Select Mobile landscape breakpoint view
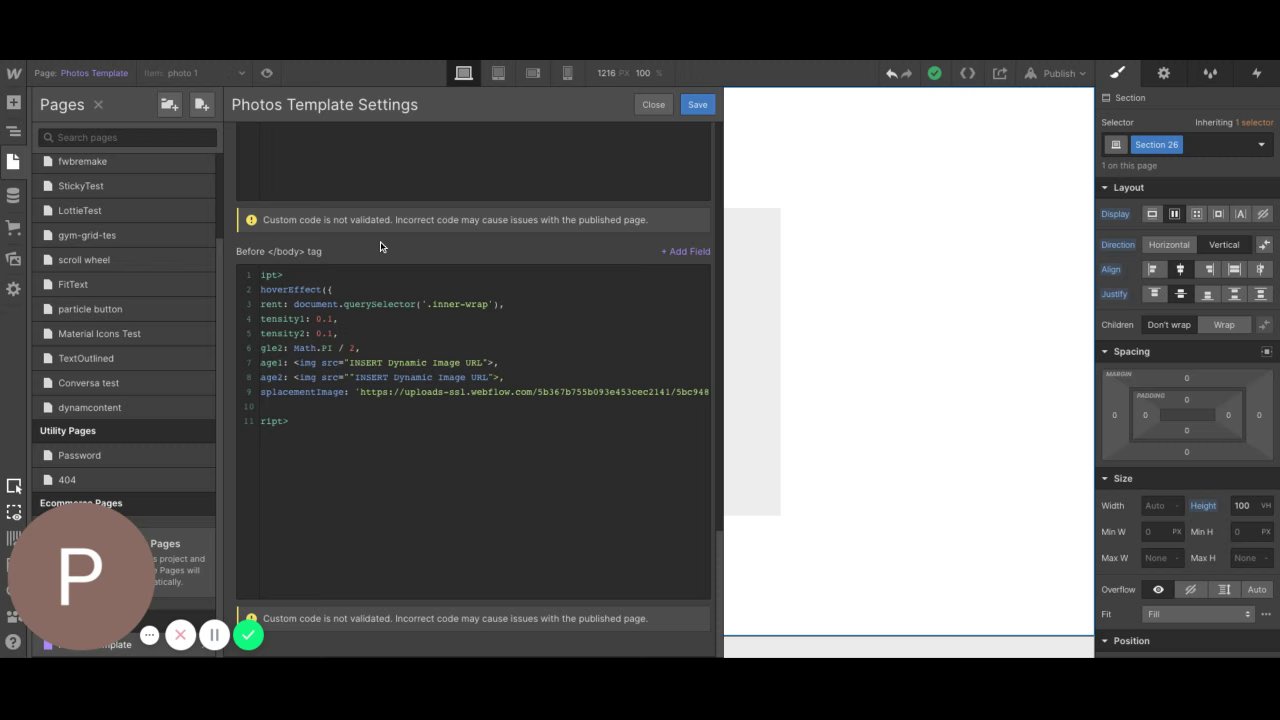 [533, 73]
